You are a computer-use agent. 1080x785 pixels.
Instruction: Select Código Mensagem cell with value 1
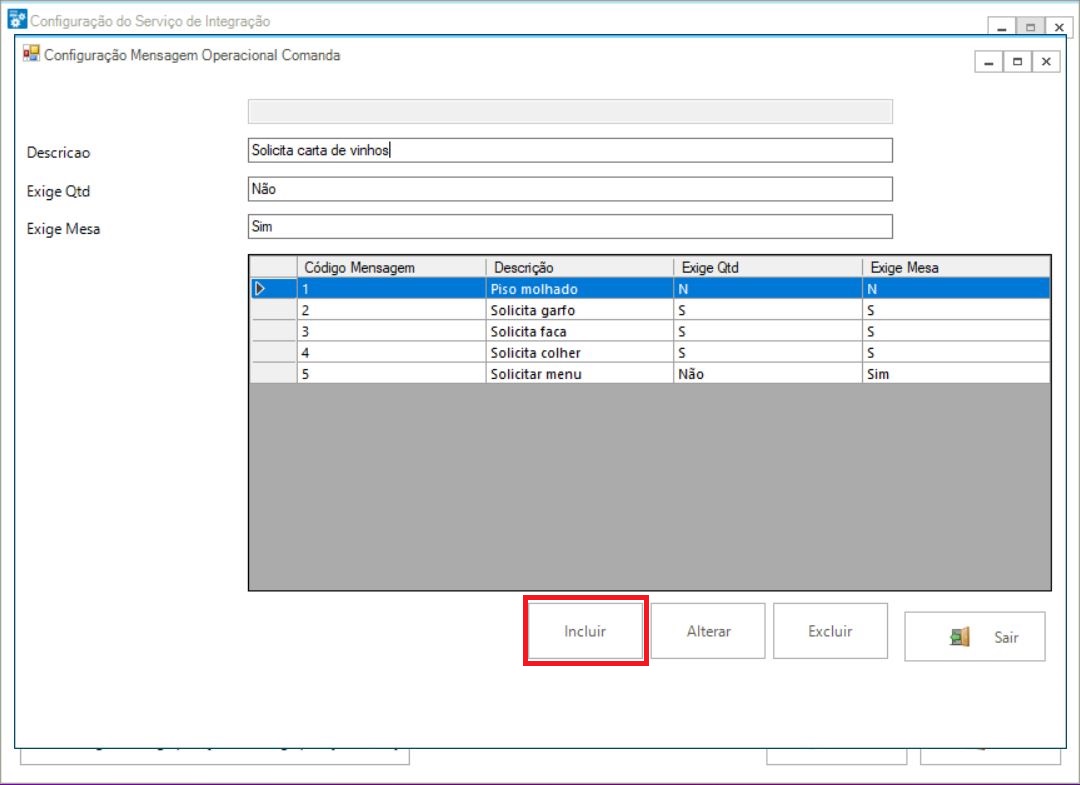point(391,289)
